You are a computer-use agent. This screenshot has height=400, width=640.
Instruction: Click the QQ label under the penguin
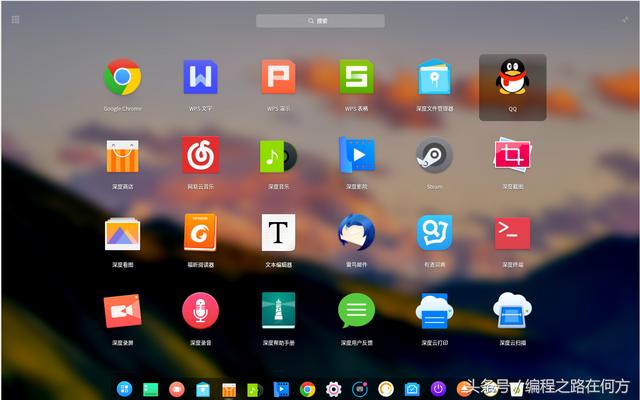tap(512, 109)
